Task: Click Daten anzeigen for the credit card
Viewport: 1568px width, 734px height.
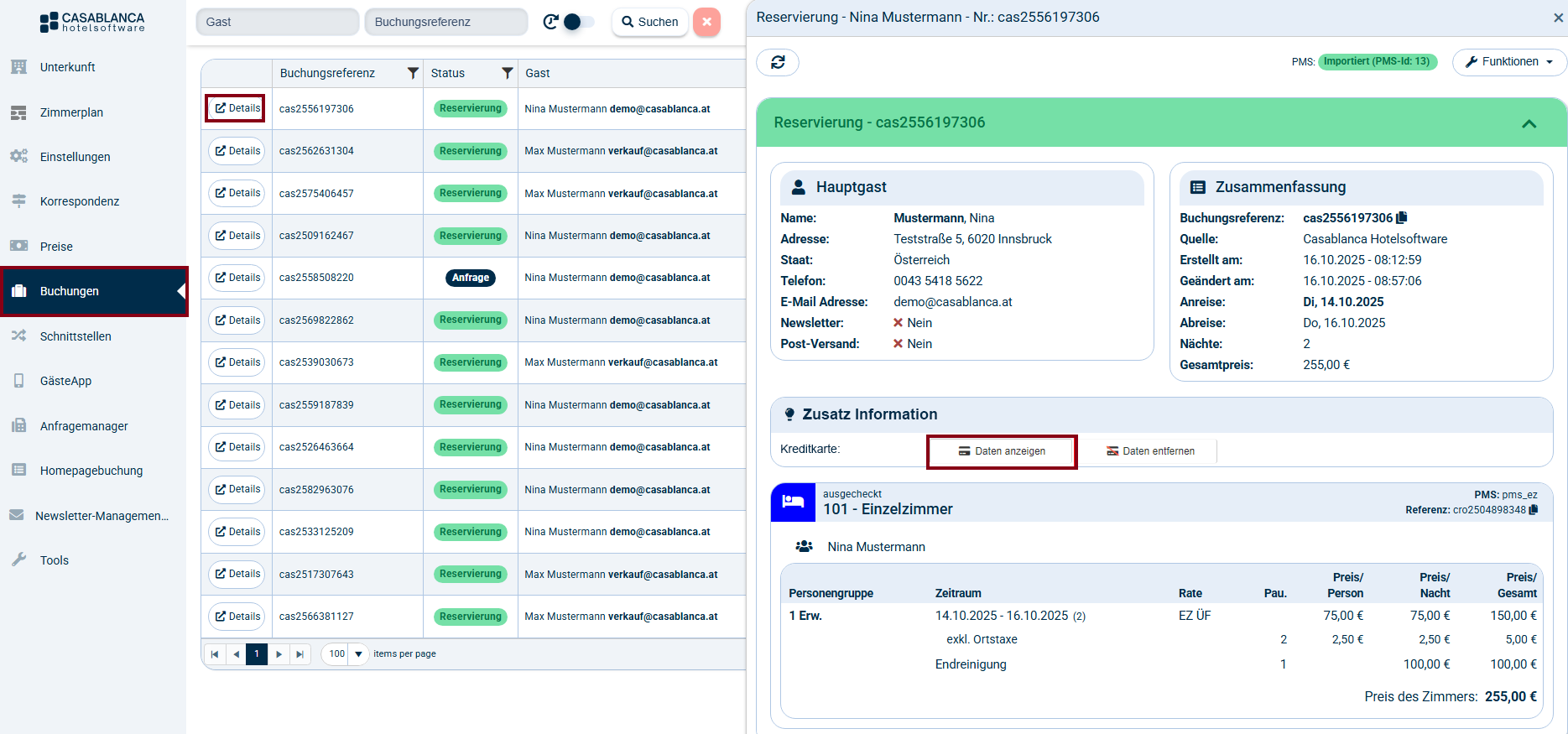Action: (1002, 451)
